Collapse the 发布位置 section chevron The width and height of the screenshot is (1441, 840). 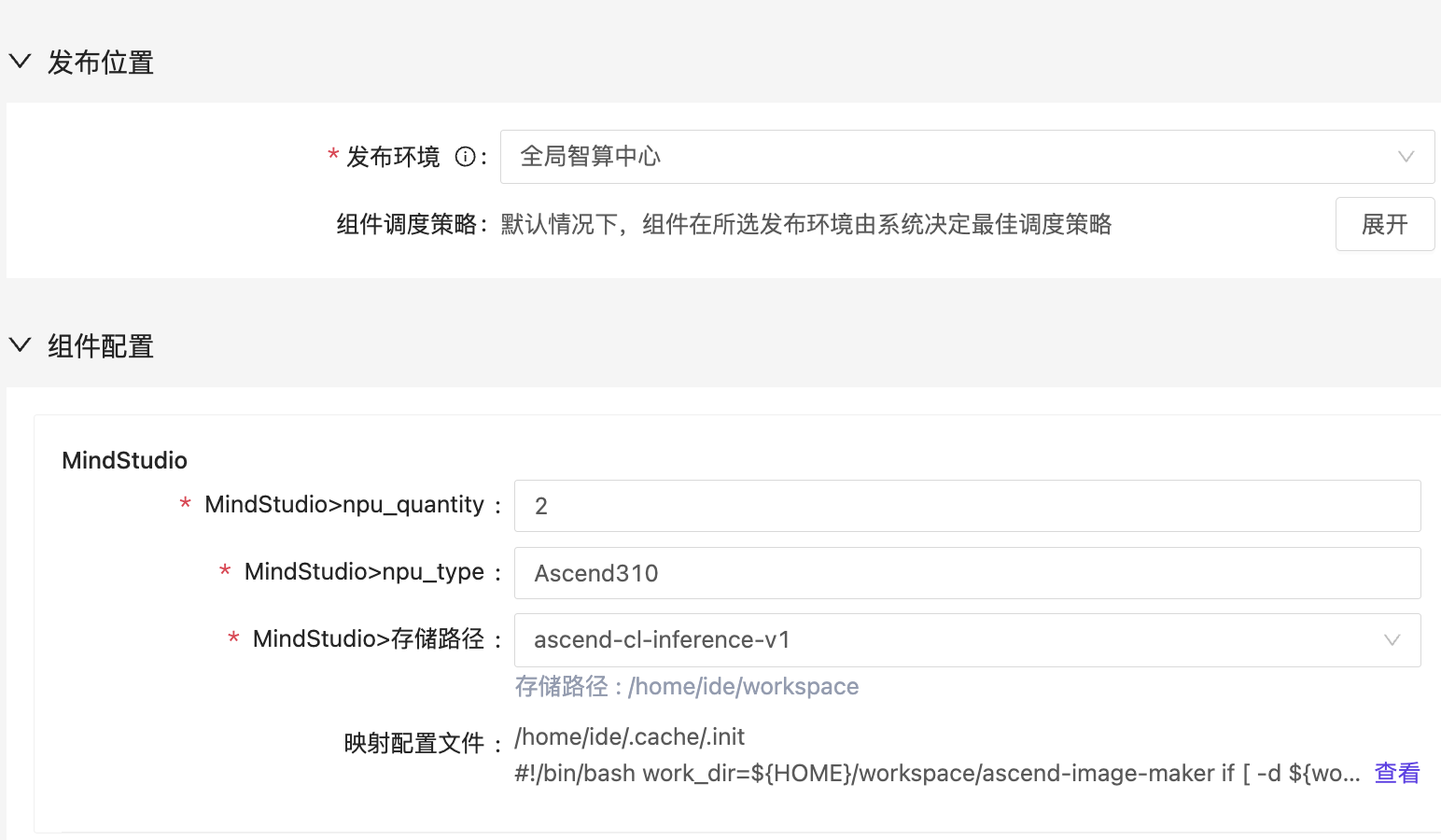click(x=20, y=62)
